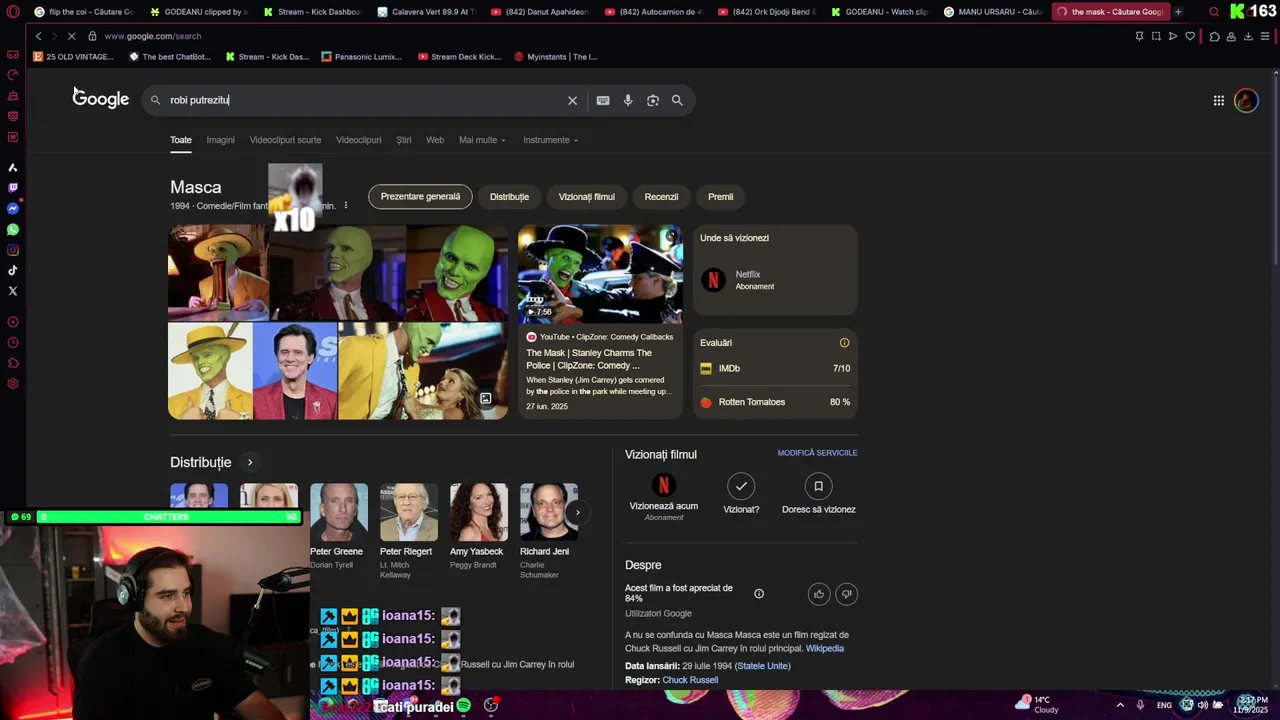This screenshot has width=1280, height=720.
Task: Open the Chuck Russell director link
Action: (x=690, y=680)
